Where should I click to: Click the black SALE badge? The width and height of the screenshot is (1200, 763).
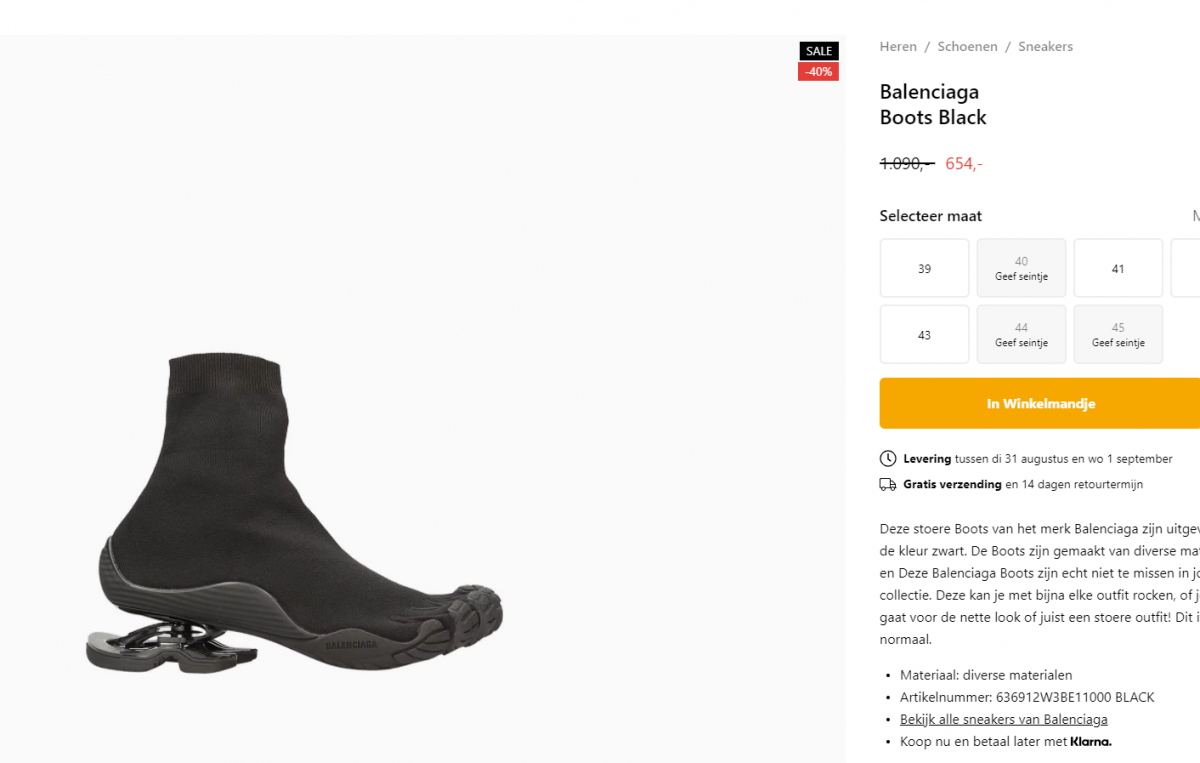[x=818, y=51]
